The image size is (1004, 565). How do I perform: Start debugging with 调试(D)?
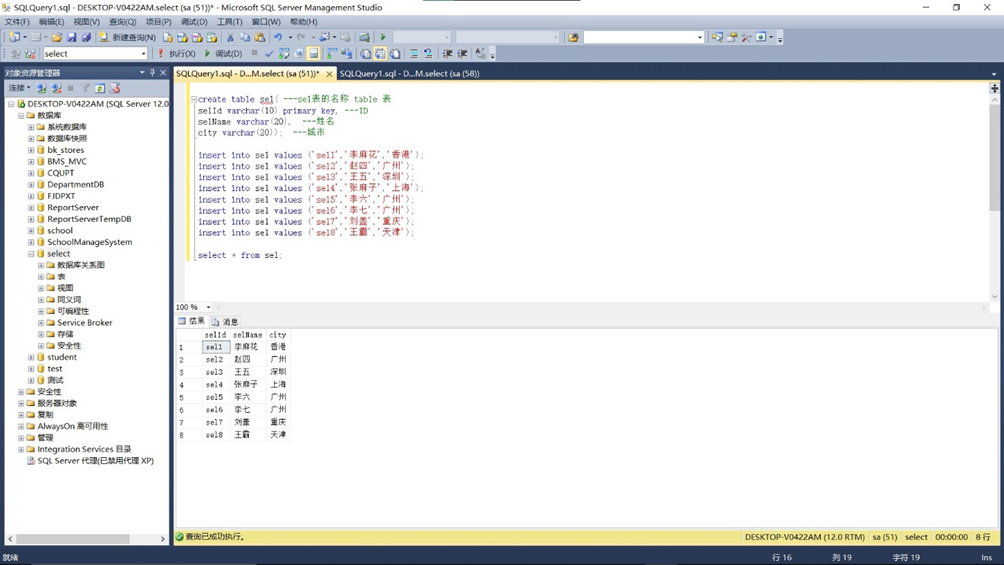click(223, 54)
